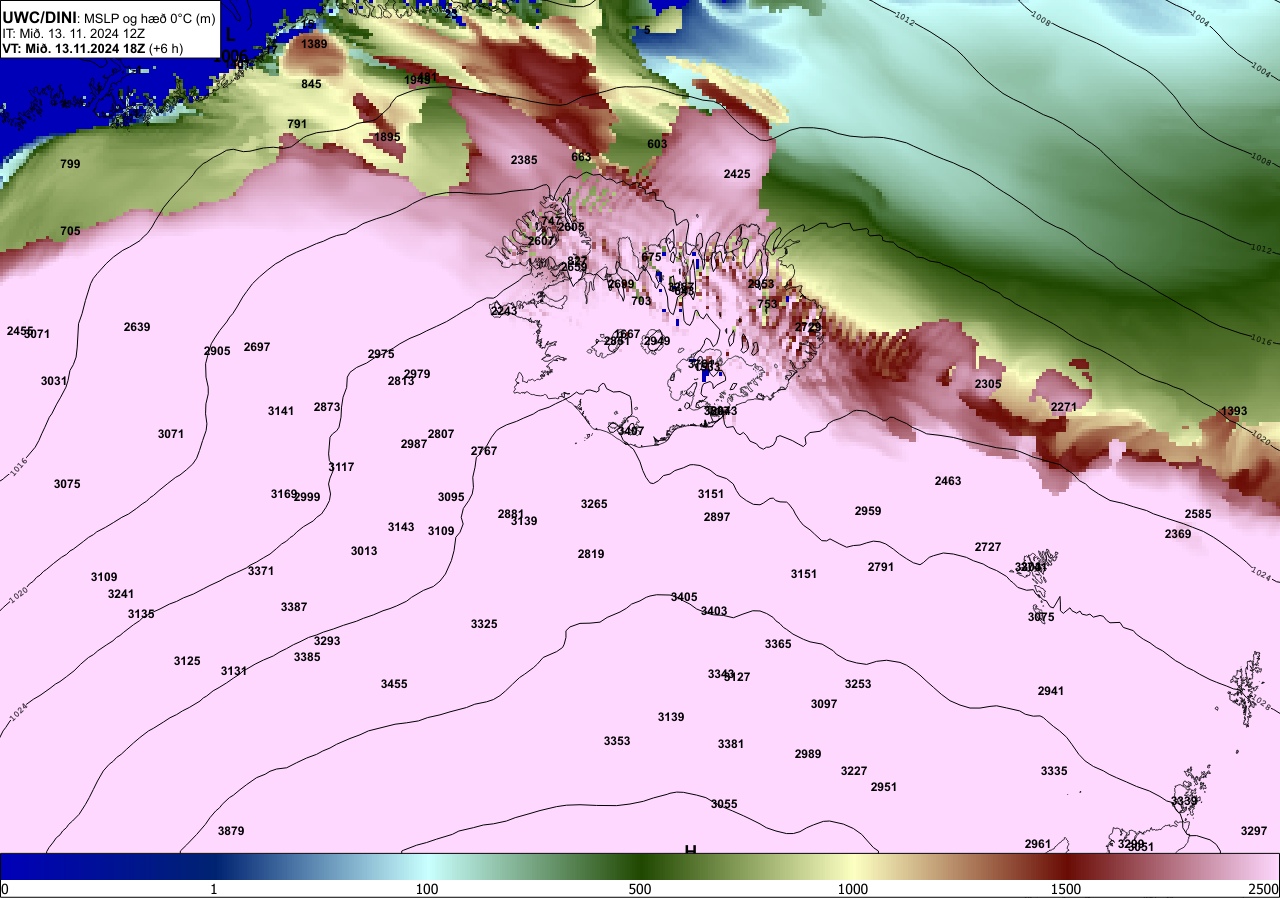Click the 2897 height value
1280x898 pixels.
[x=717, y=517]
